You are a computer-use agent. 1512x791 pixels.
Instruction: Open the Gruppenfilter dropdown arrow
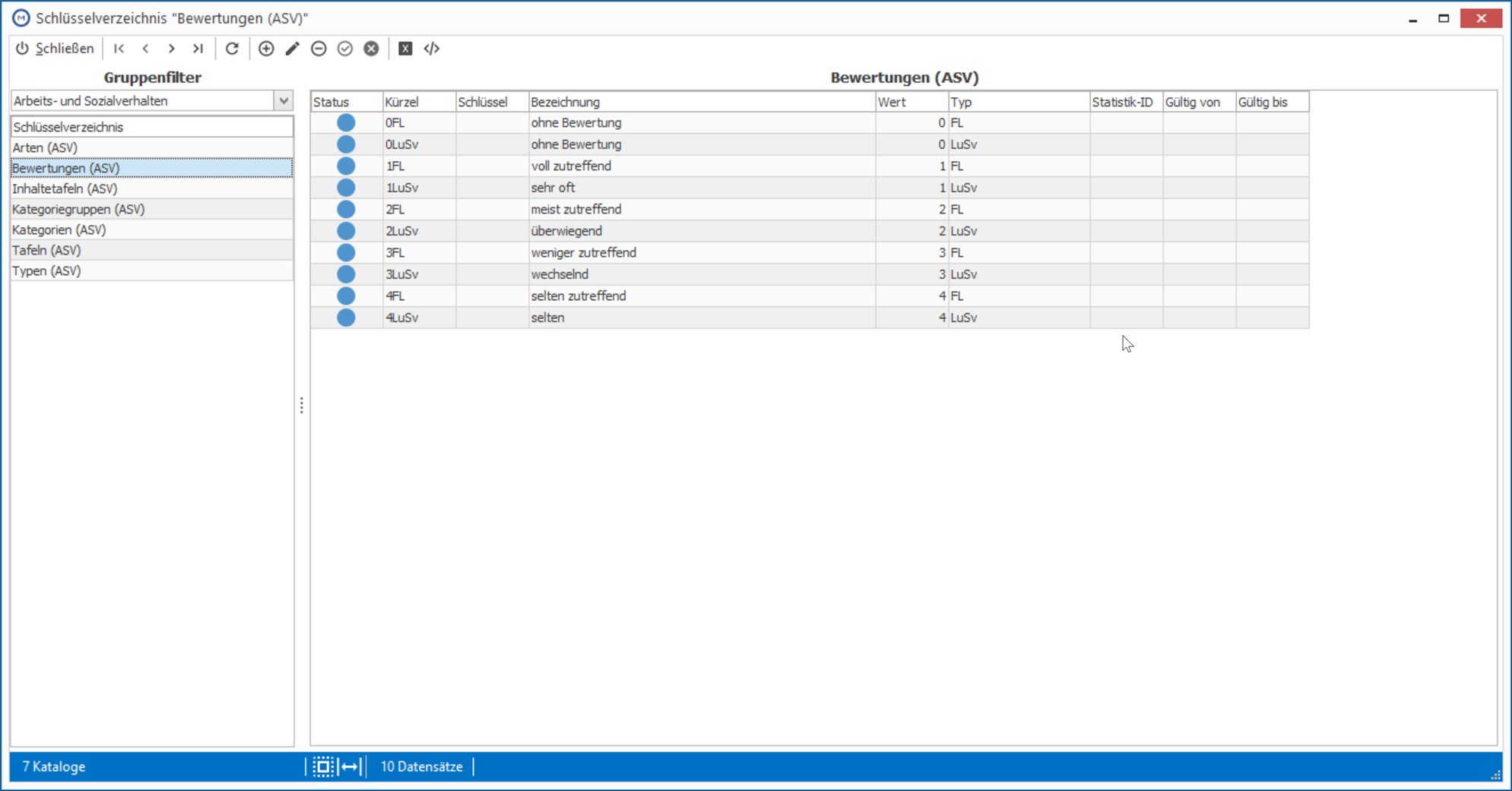(284, 100)
